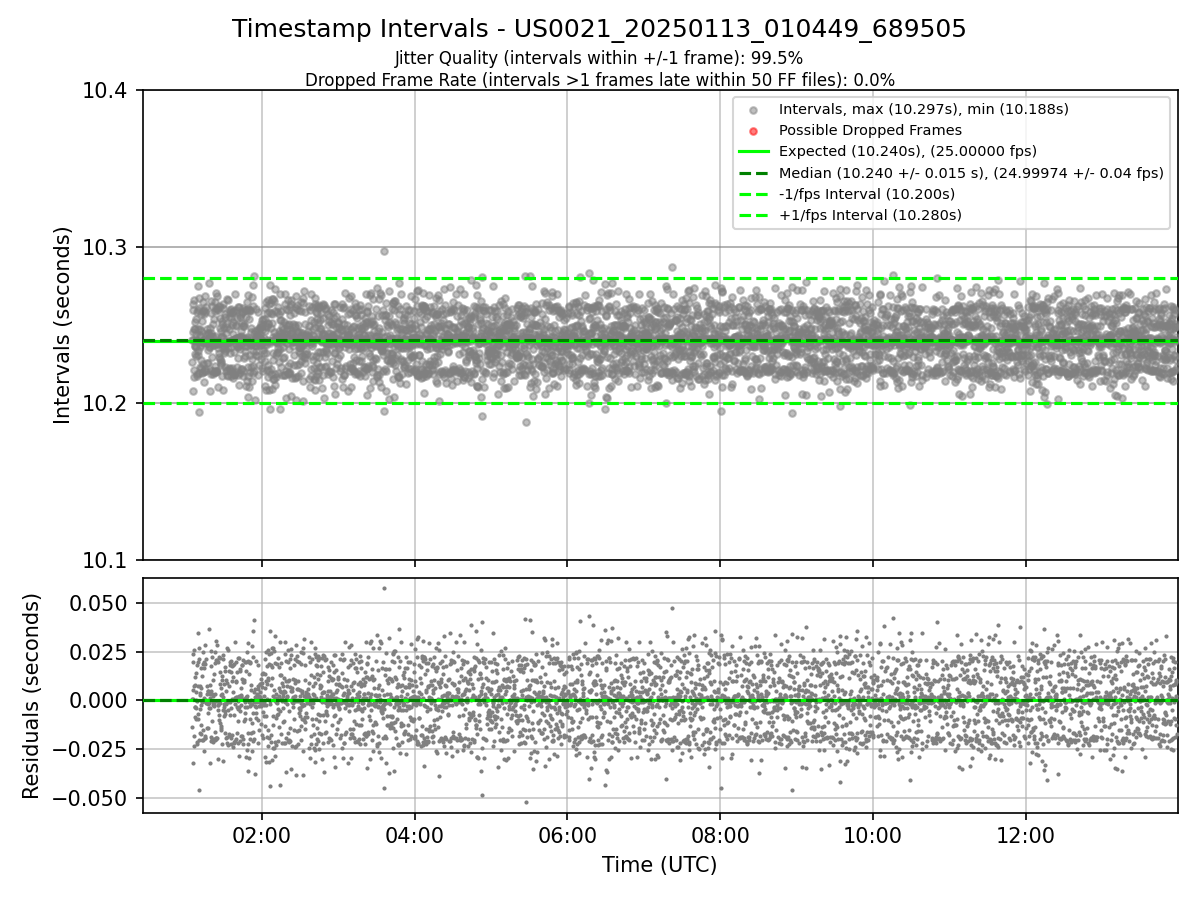This screenshot has height=900, width=1200.
Task: Click the dark green dashed line sample for Median
Action: [753, 173]
